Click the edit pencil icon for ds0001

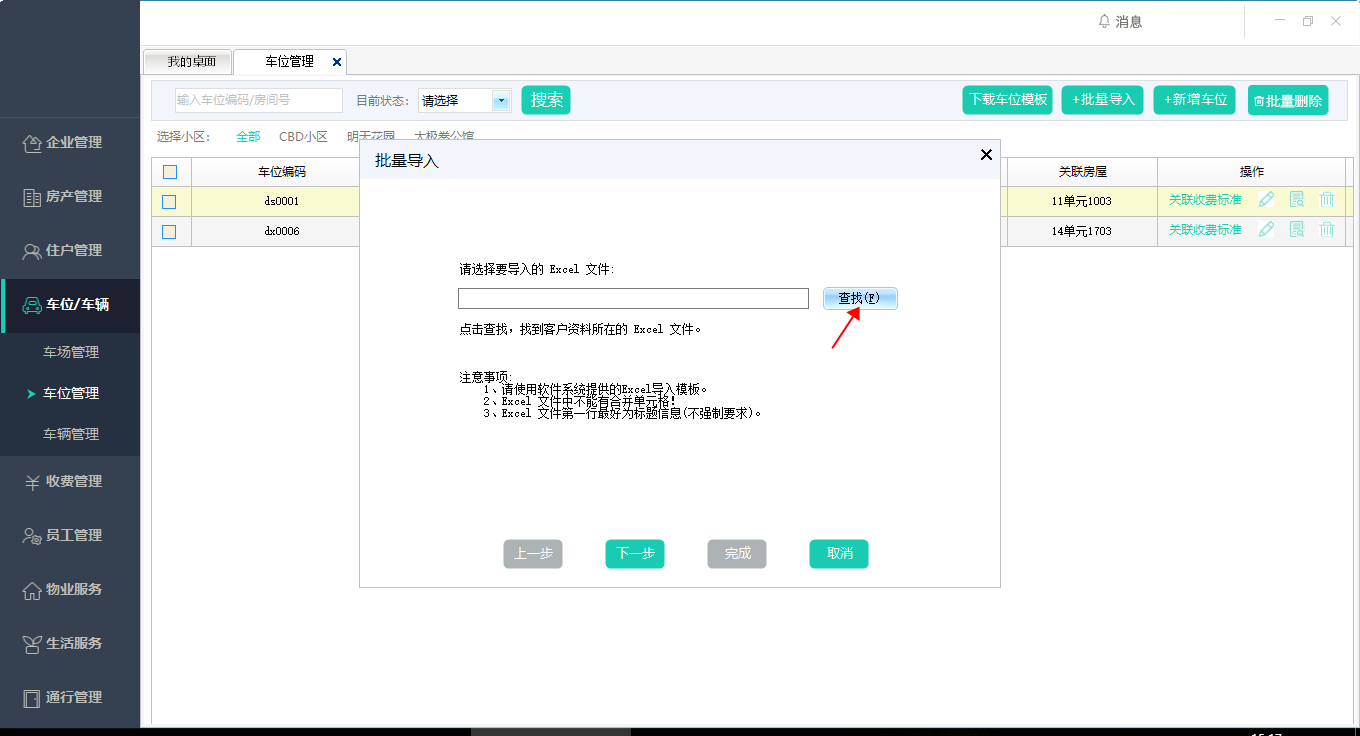click(x=1266, y=200)
